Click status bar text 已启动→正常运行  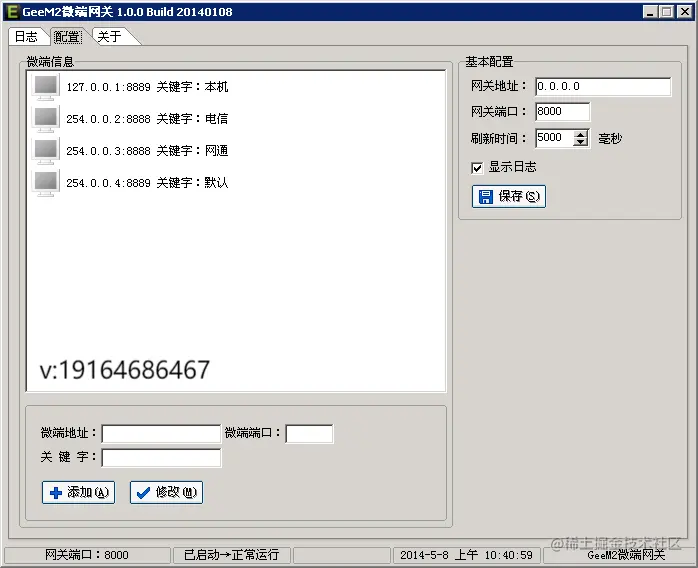click(231, 555)
